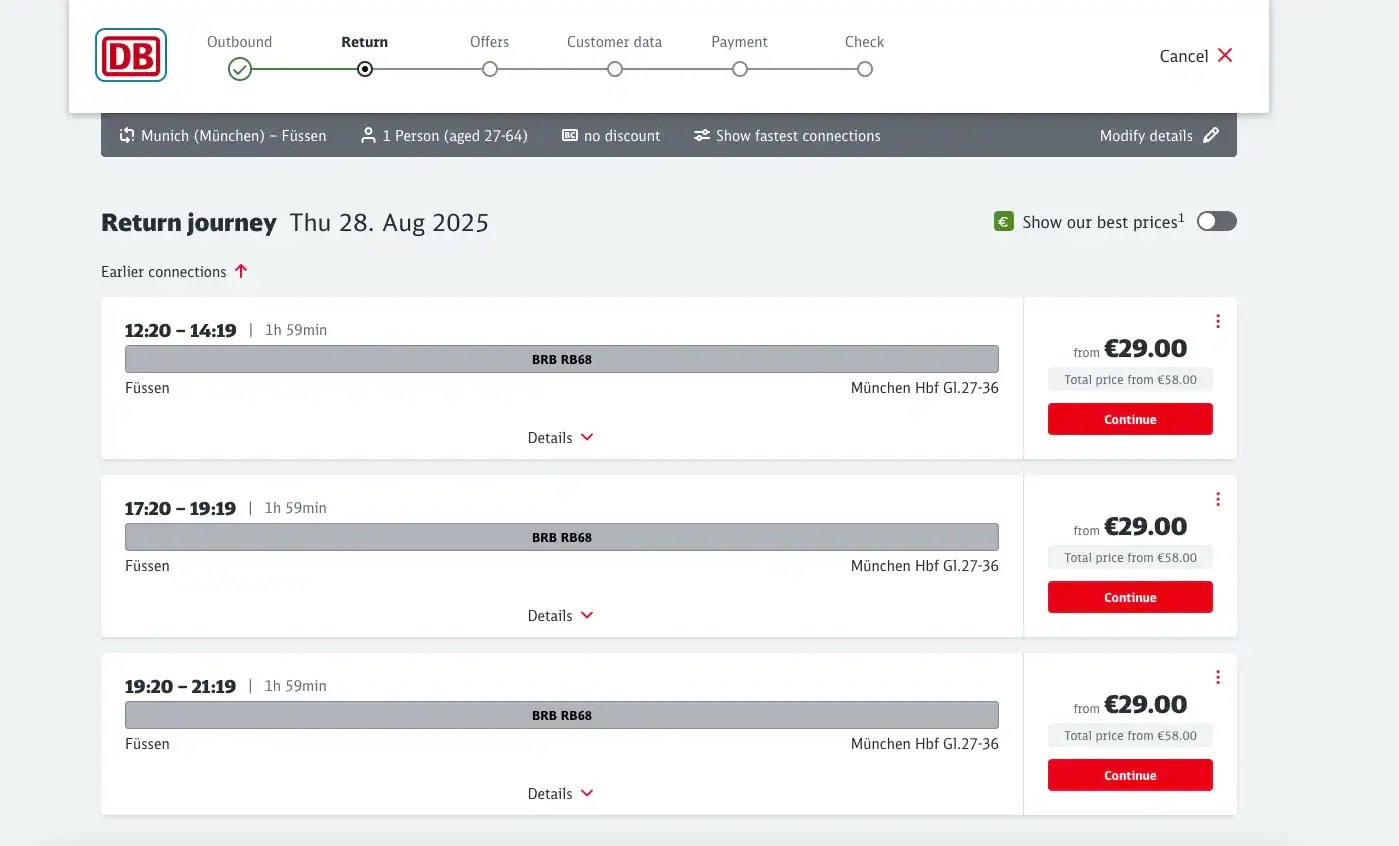Click the BRB RB68 train bar
Screen dimensions: 1399x846
coord(561,358)
